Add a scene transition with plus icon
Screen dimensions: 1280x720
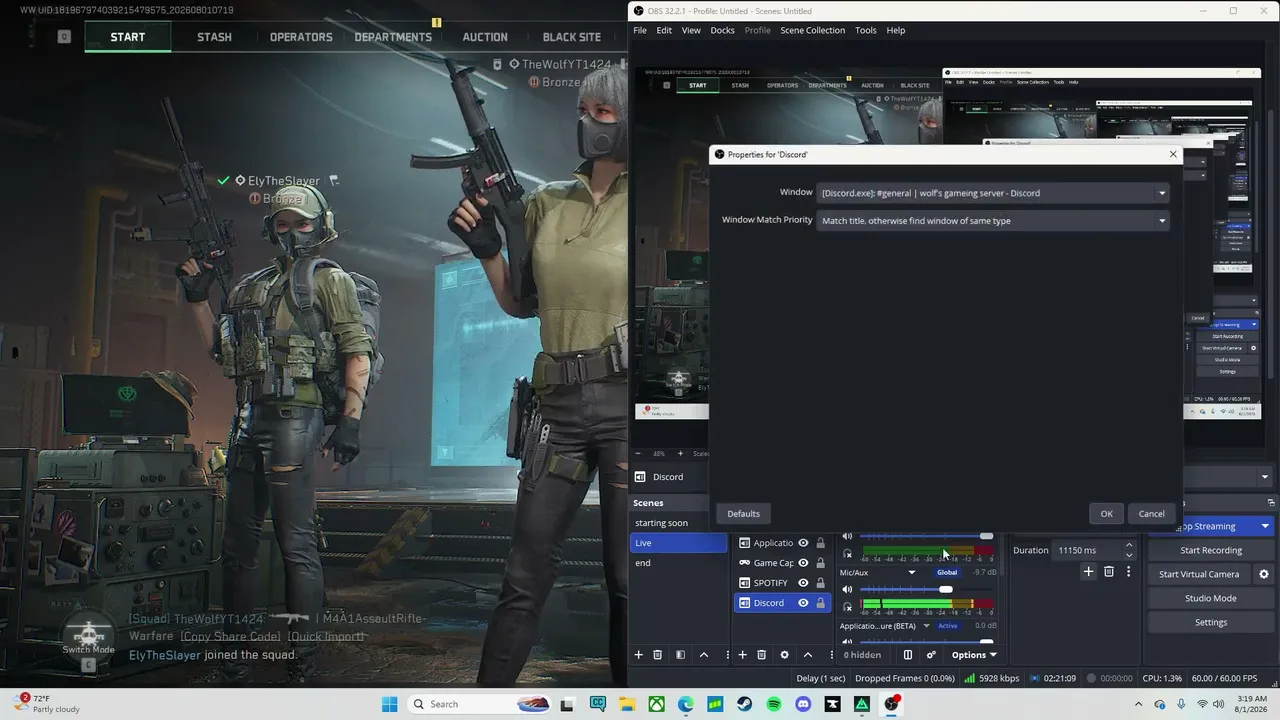(1089, 572)
